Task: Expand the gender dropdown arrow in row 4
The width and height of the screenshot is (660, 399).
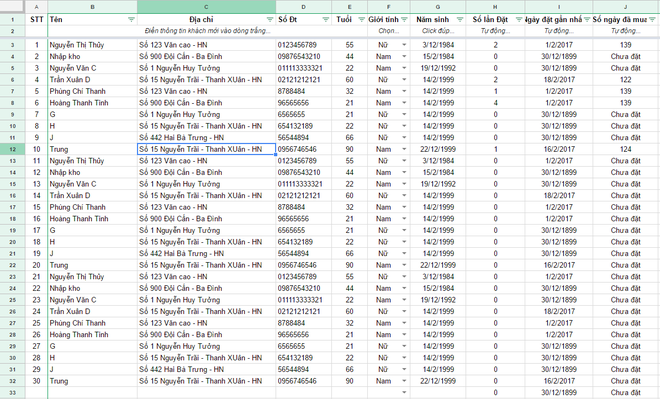Action: tap(404, 57)
